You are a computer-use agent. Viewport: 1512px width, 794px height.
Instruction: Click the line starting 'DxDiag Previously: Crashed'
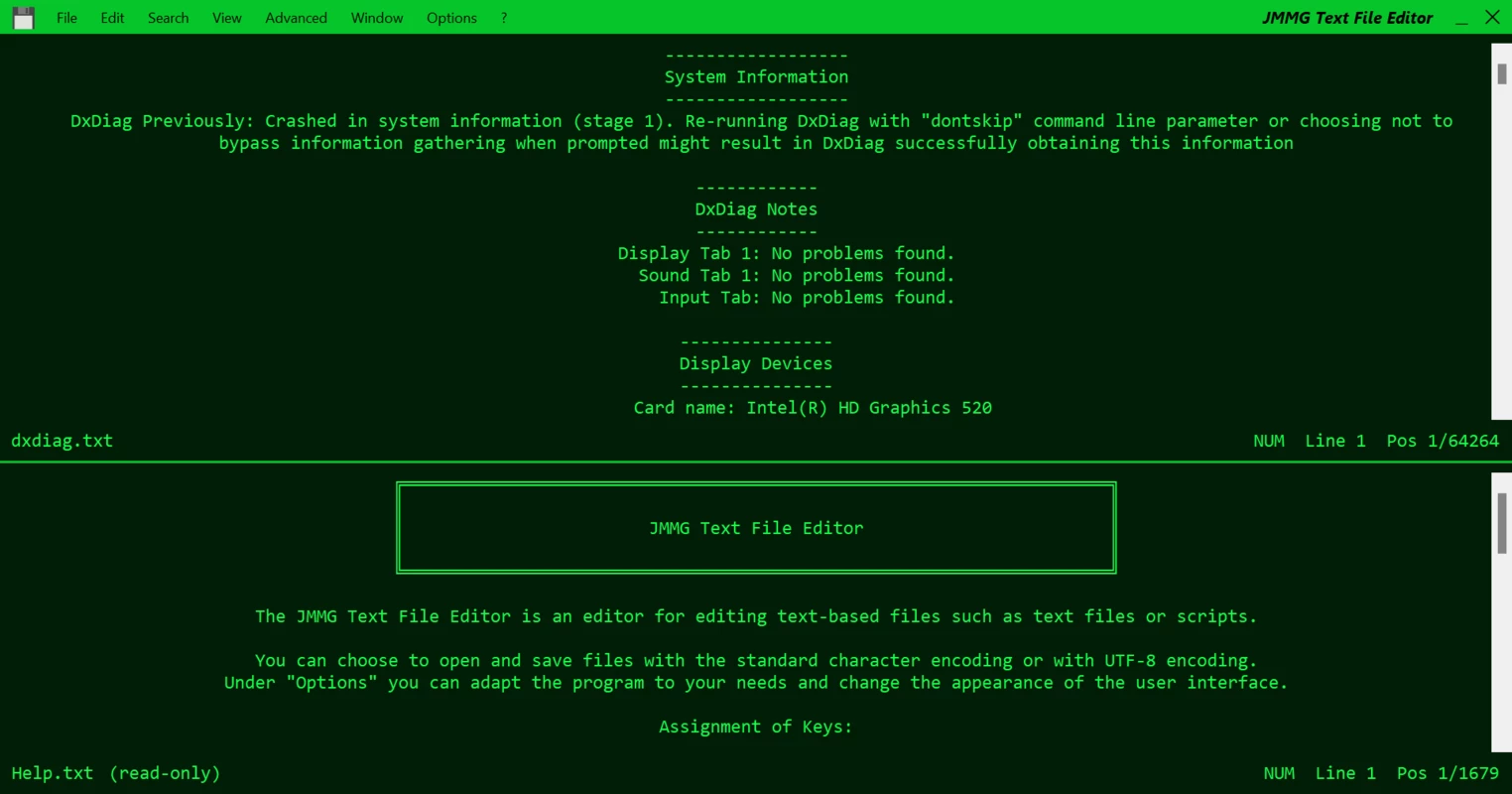[761, 121]
